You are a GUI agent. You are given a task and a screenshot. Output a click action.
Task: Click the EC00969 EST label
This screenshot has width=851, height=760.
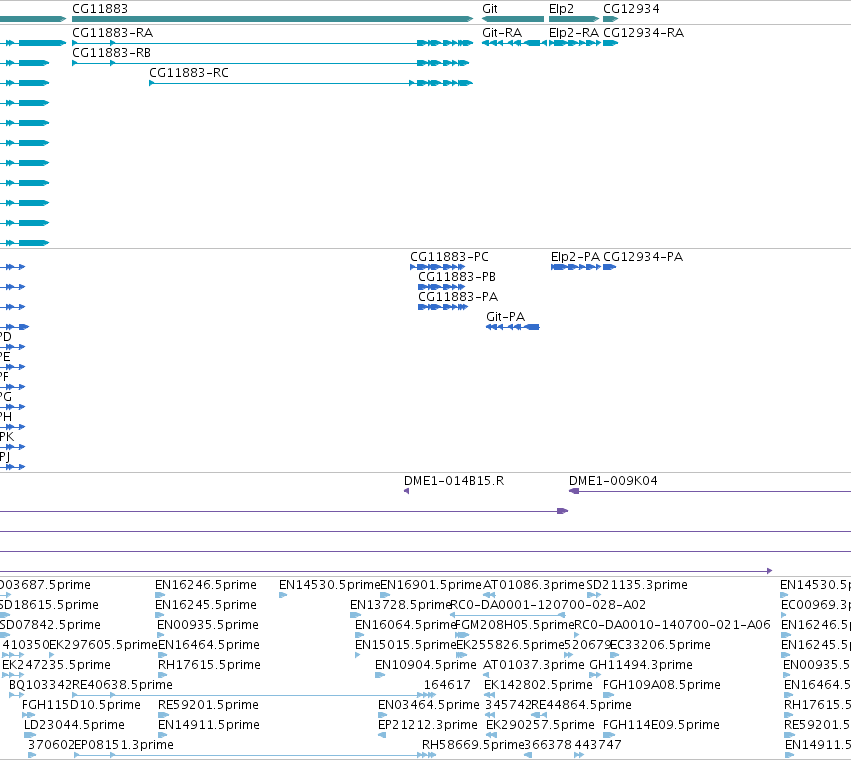(x=816, y=605)
